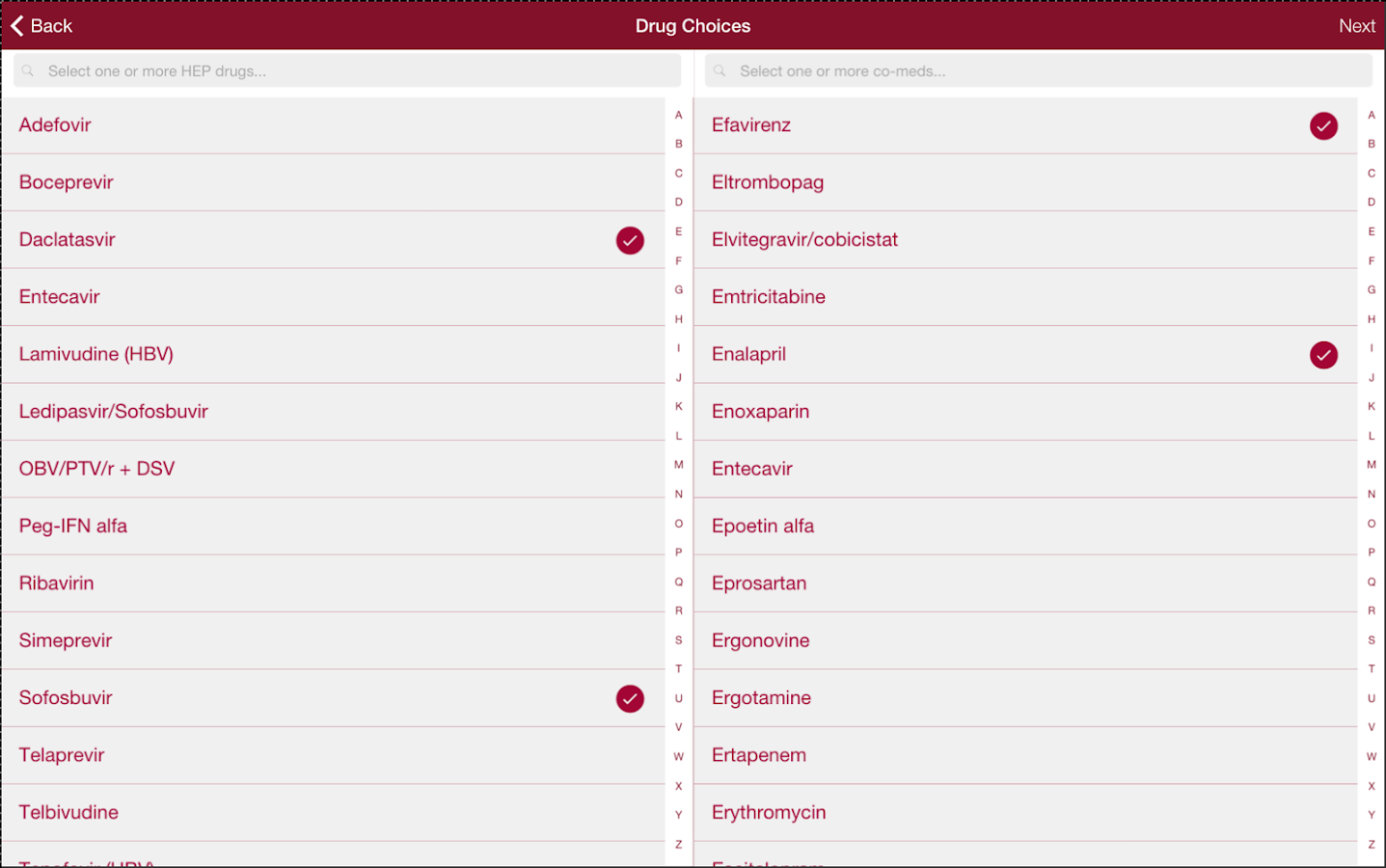
Task: Jump to letter M in co-meds index
Action: pyautogui.click(x=1371, y=465)
